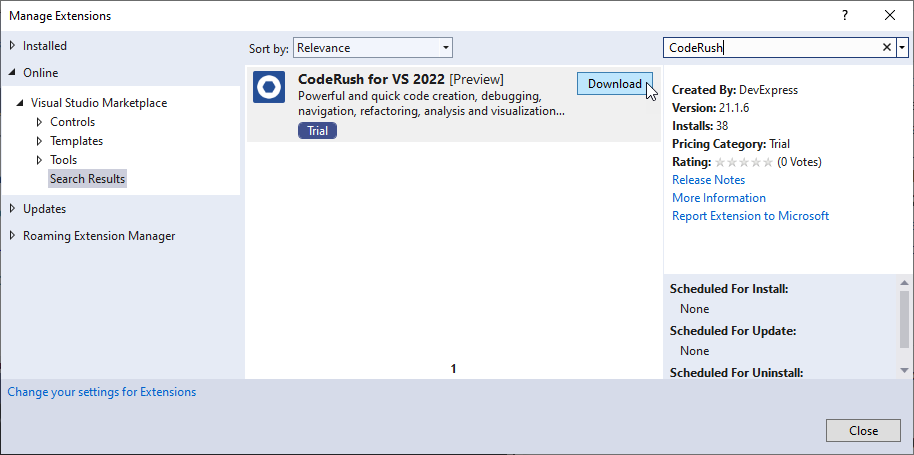Click in the CodeRush search field
This screenshot has width=914, height=455.
tap(771, 48)
